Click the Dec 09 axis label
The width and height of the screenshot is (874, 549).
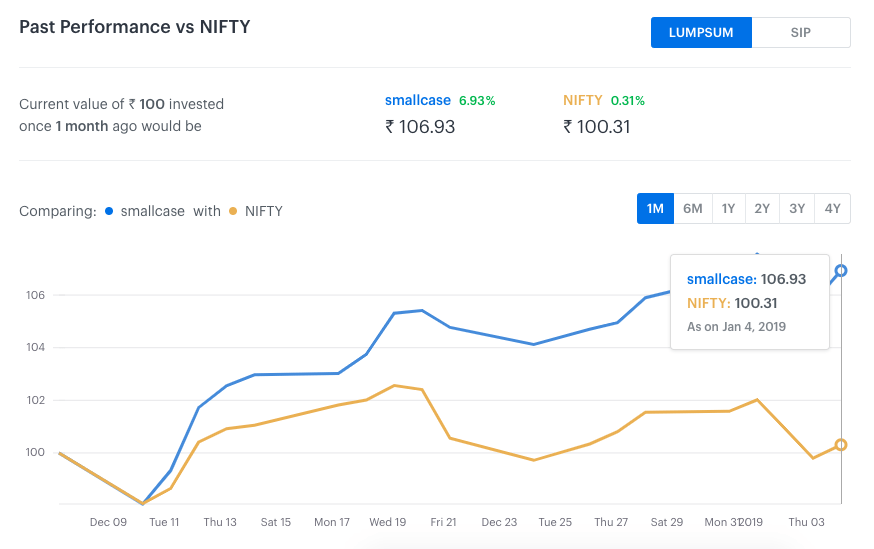click(x=108, y=522)
